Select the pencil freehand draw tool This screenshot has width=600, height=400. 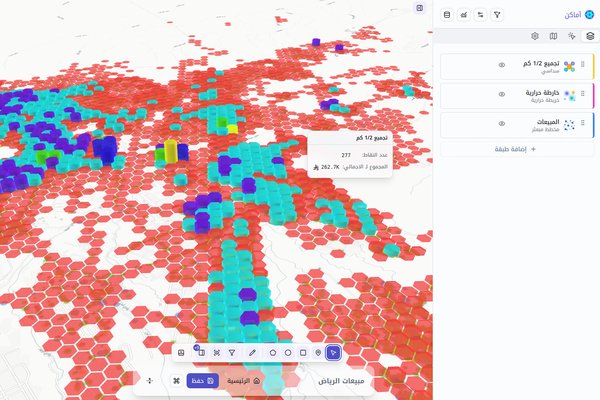[x=252, y=353]
